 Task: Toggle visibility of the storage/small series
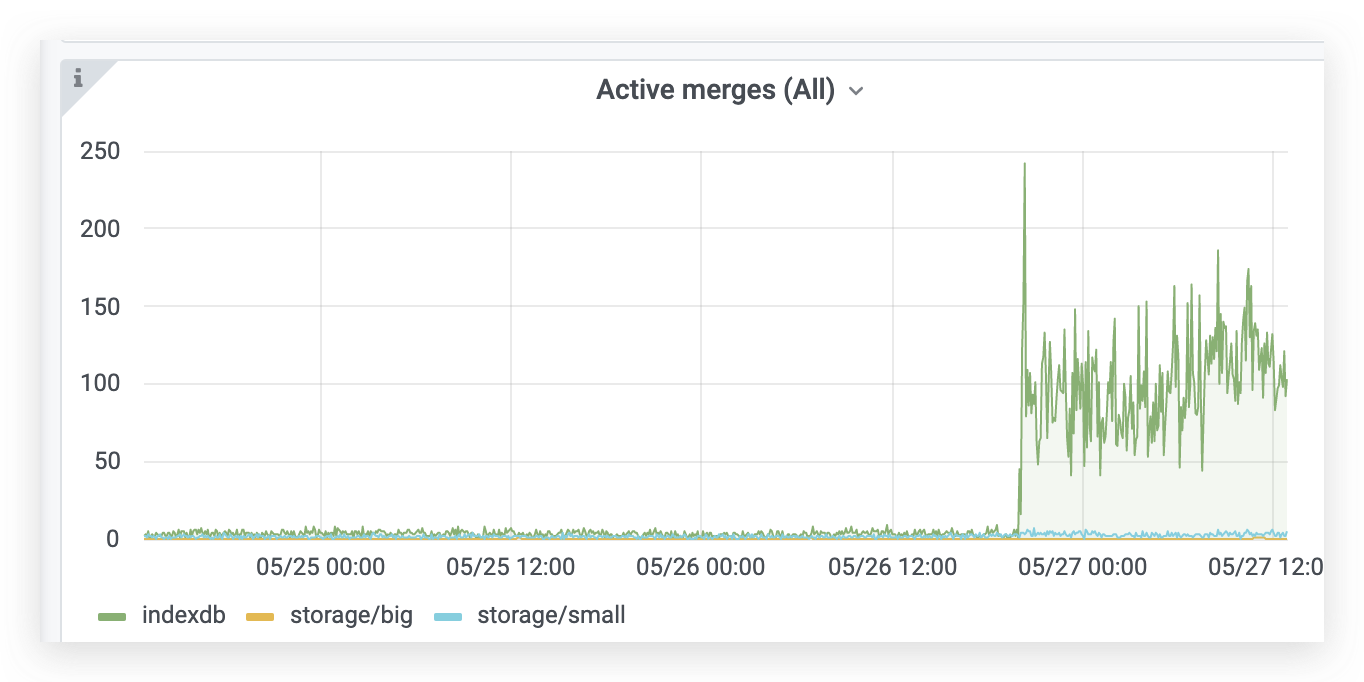(551, 615)
